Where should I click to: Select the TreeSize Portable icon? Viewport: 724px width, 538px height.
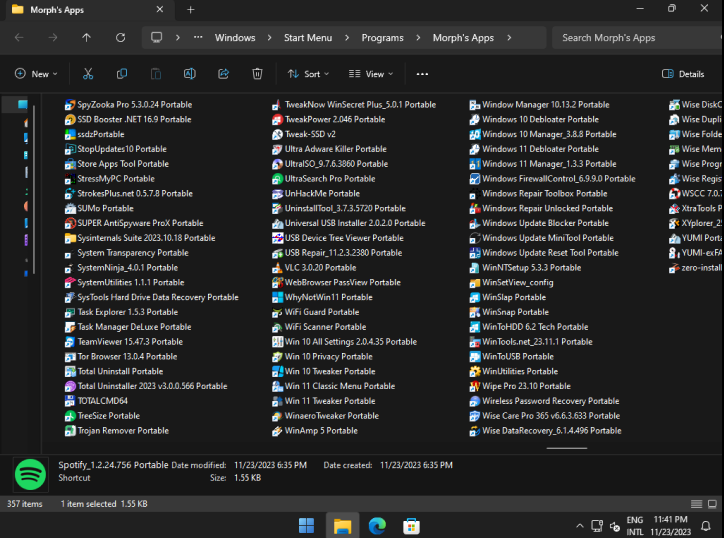70,416
